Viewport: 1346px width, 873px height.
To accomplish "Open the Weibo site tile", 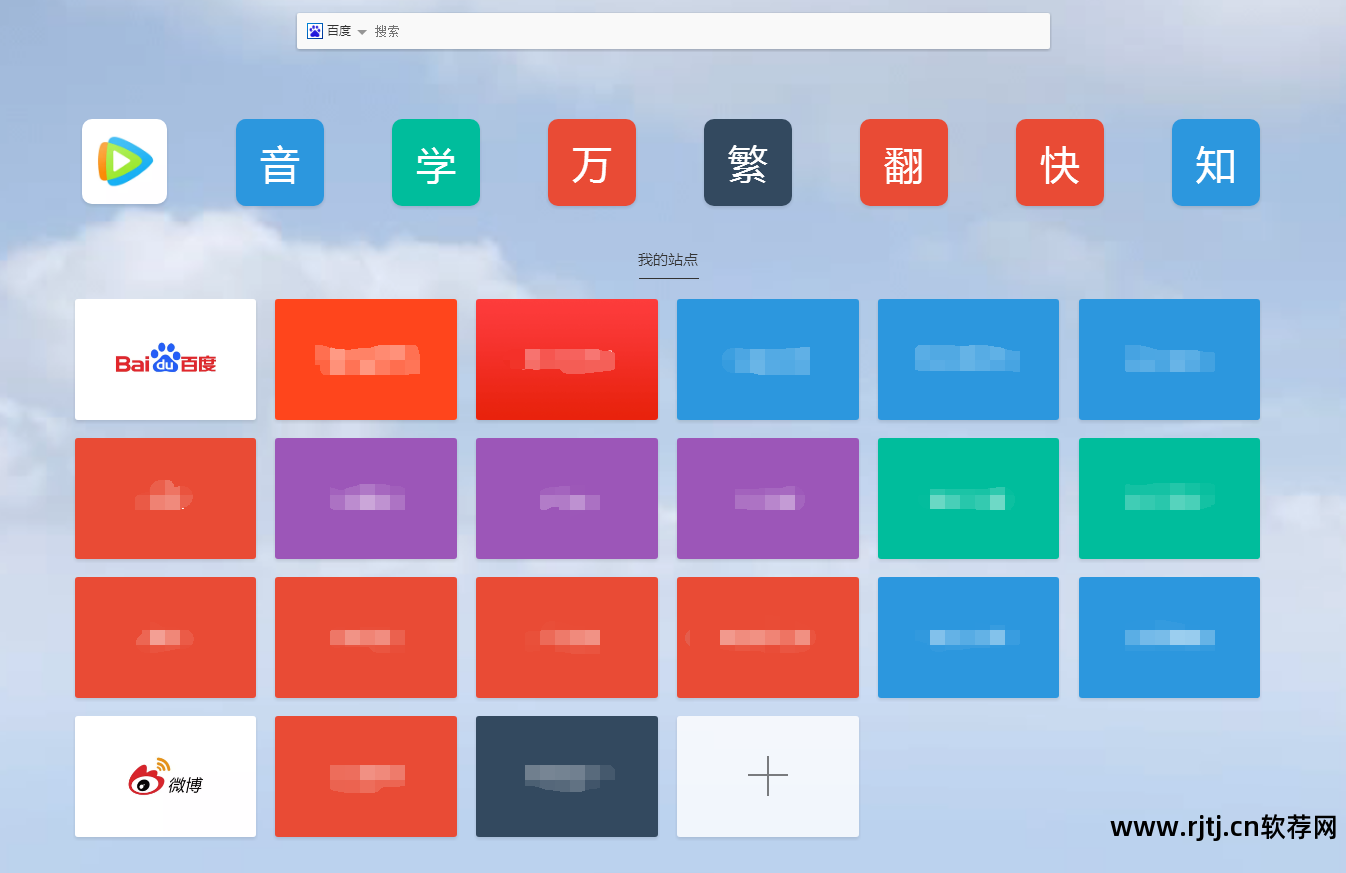I will pos(165,776).
